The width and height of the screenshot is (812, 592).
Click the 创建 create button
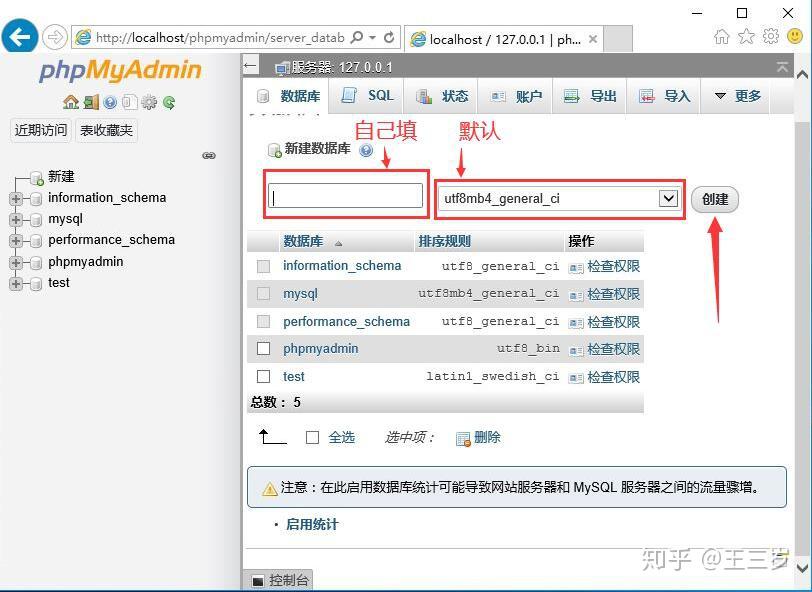[x=715, y=199]
